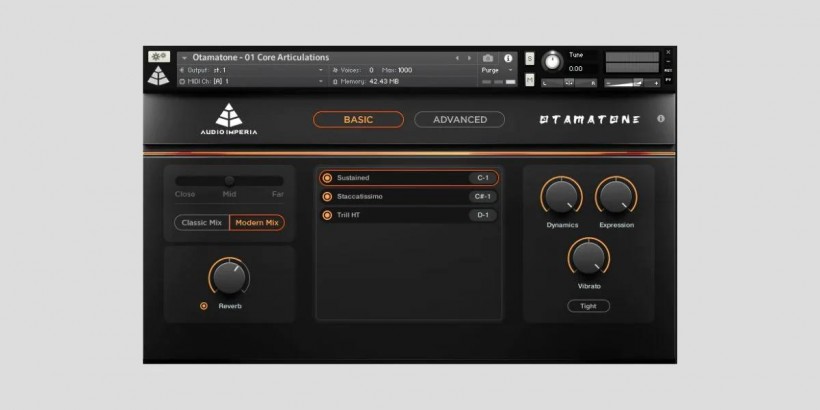Open the Purge dropdown menu
The height and width of the screenshot is (410, 820).
tap(493, 70)
